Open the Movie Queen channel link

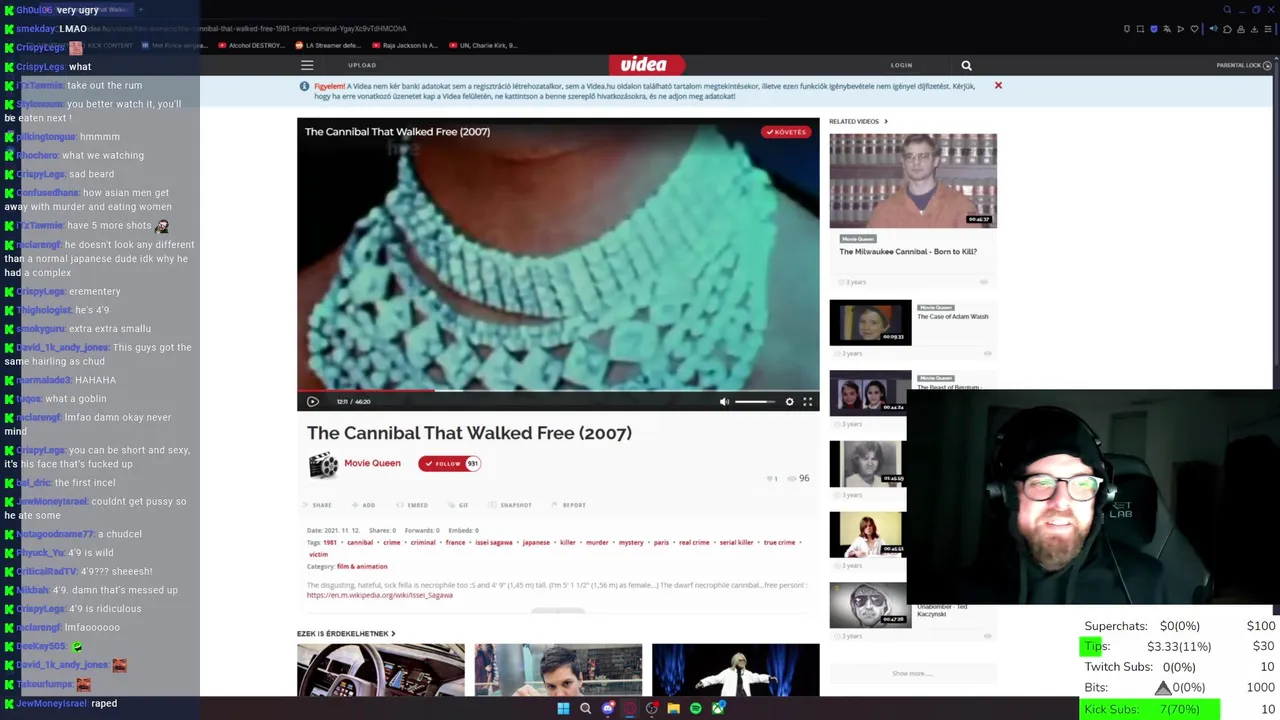coord(372,463)
